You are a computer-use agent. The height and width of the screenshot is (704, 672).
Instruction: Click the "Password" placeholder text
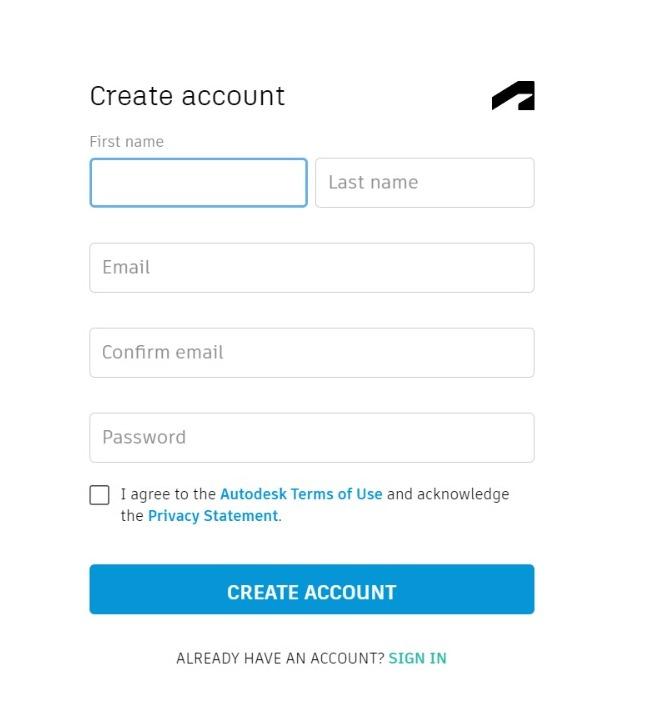pos(144,438)
